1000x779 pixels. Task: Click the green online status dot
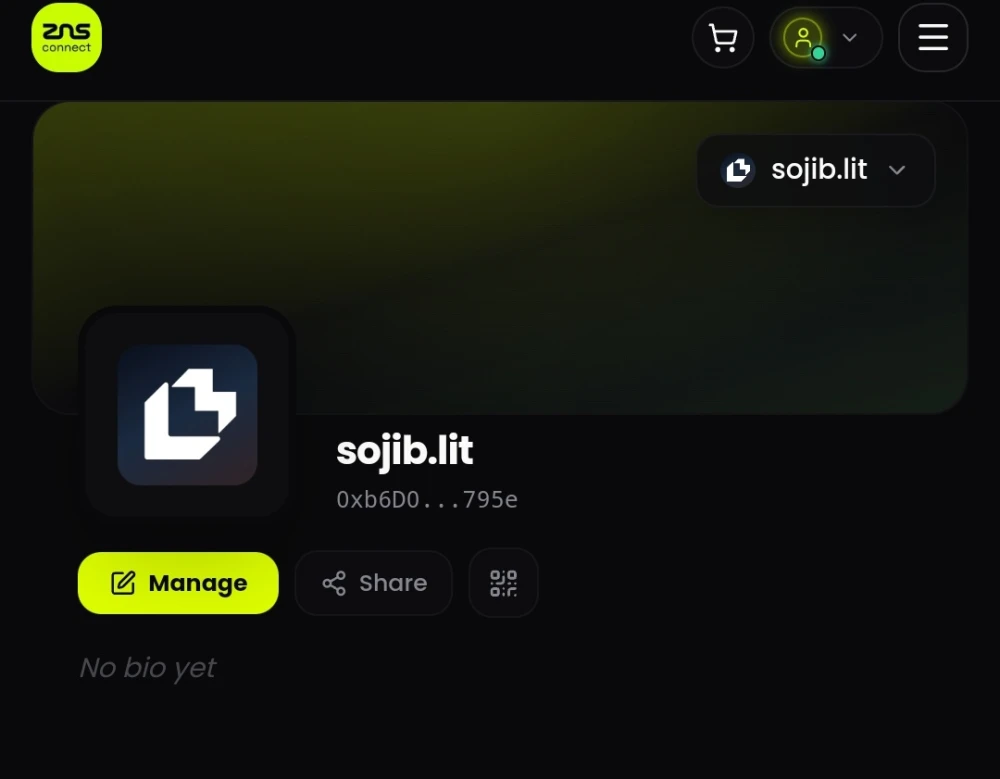coord(818,54)
